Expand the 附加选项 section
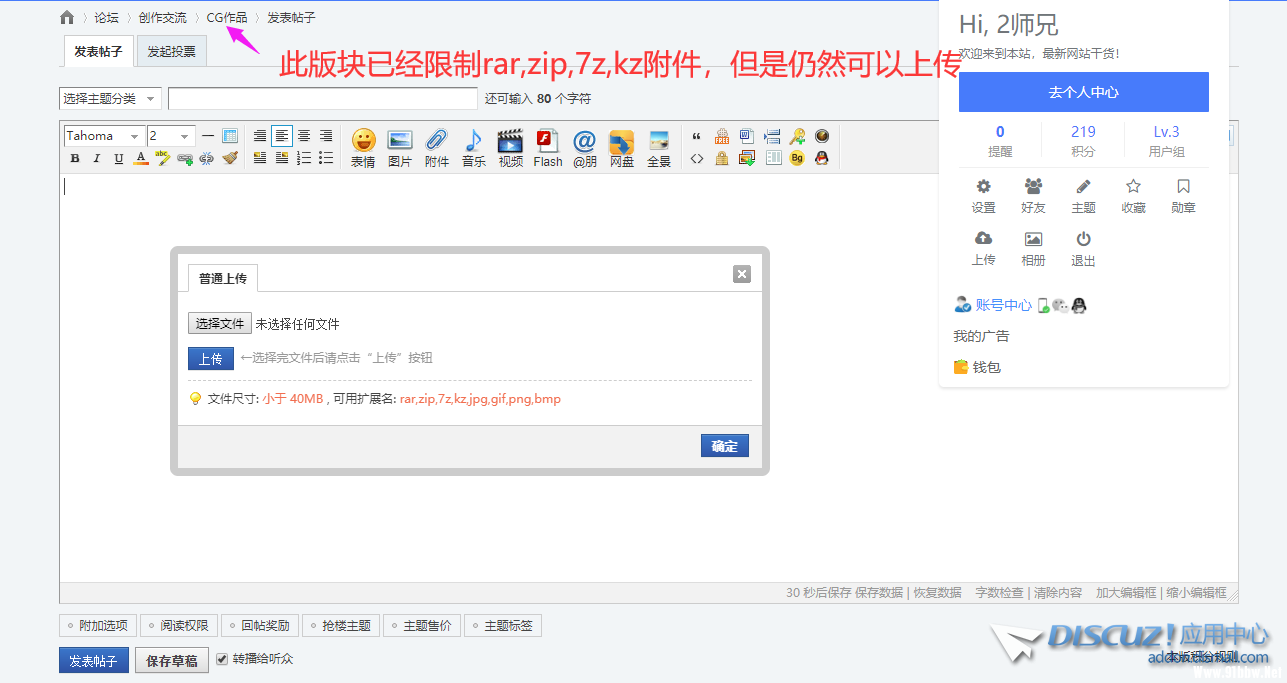 point(97,626)
